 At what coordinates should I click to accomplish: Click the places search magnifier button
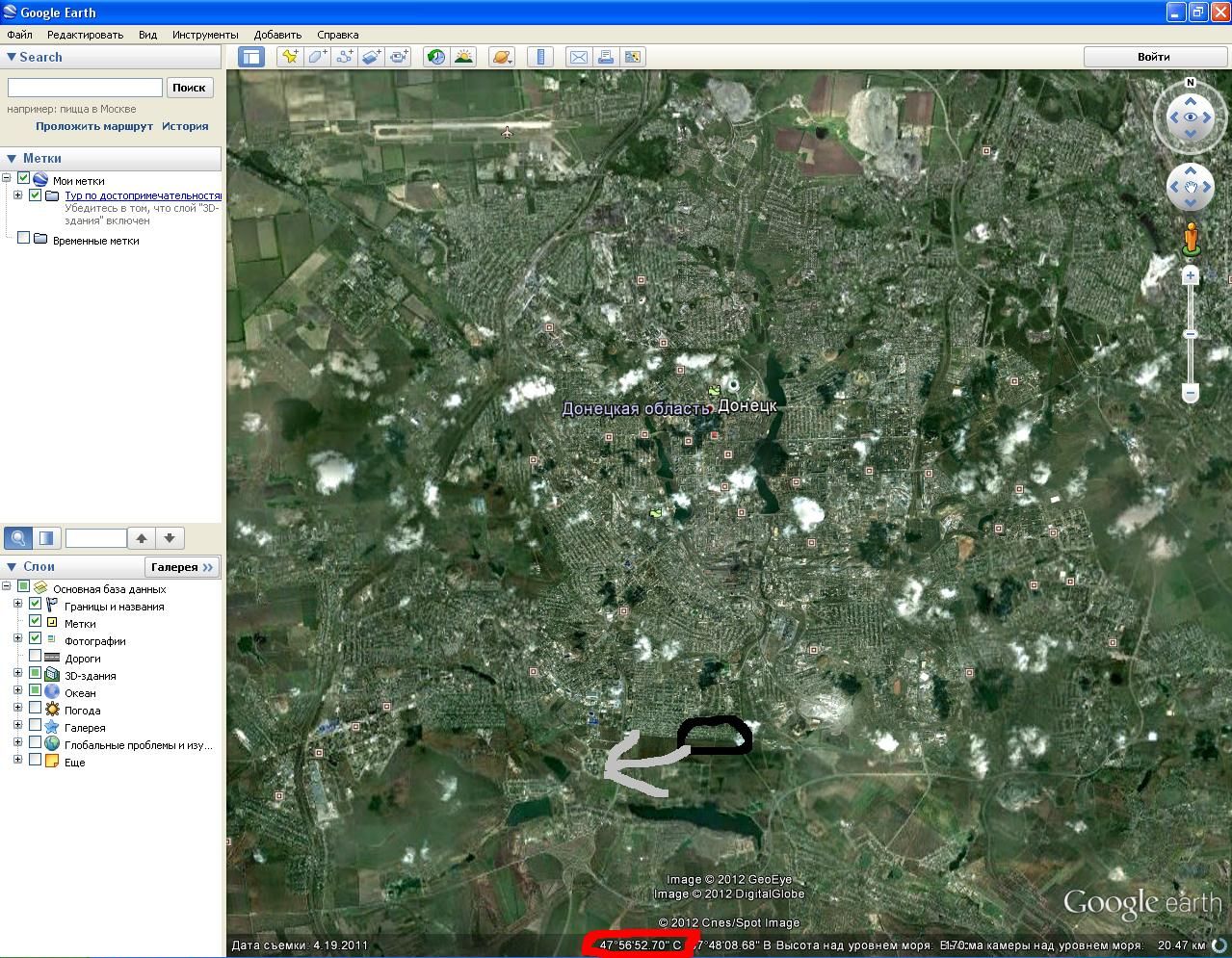(x=18, y=538)
